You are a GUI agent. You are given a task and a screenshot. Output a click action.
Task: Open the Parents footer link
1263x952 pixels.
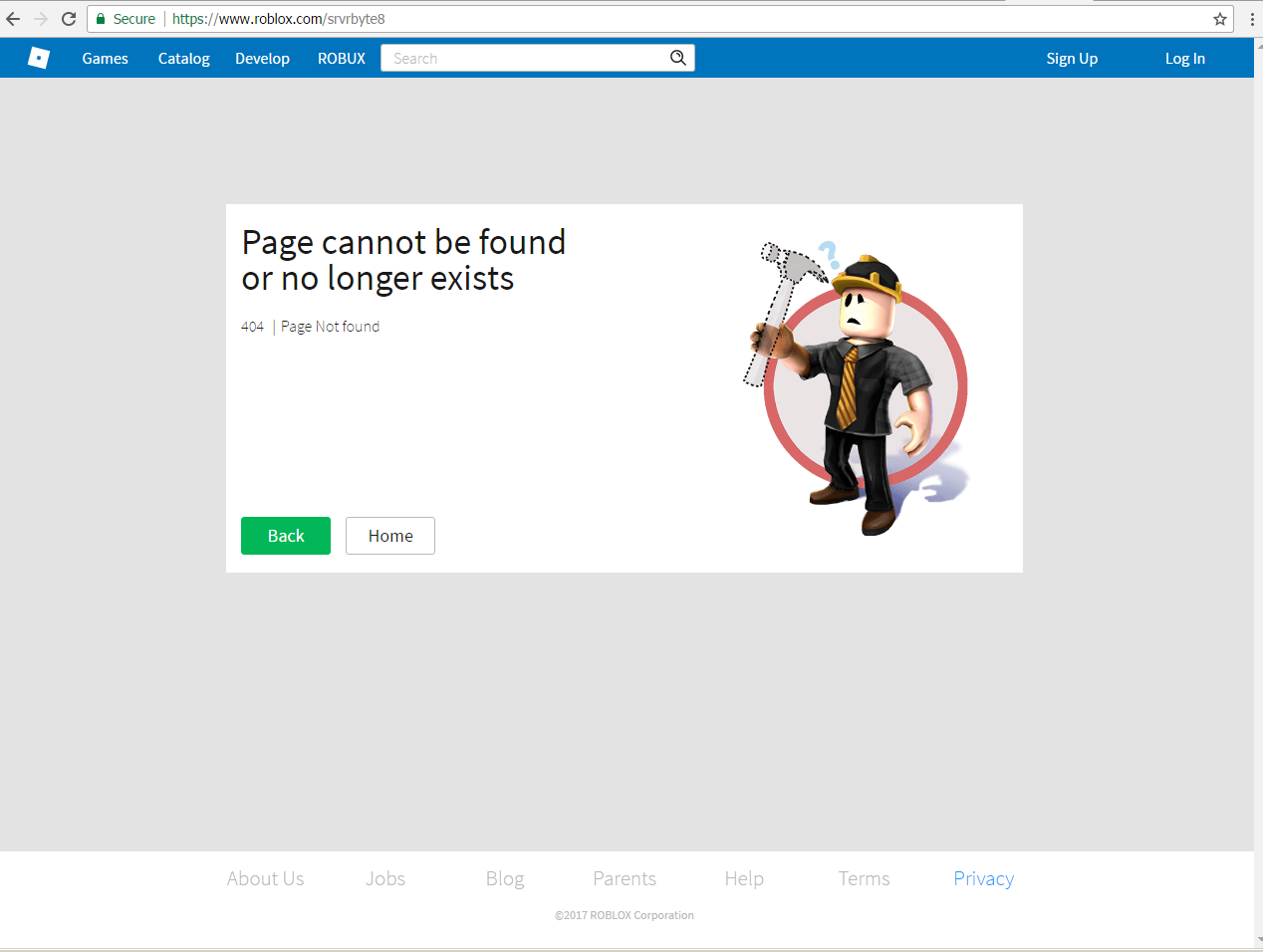click(x=625, y=878)
